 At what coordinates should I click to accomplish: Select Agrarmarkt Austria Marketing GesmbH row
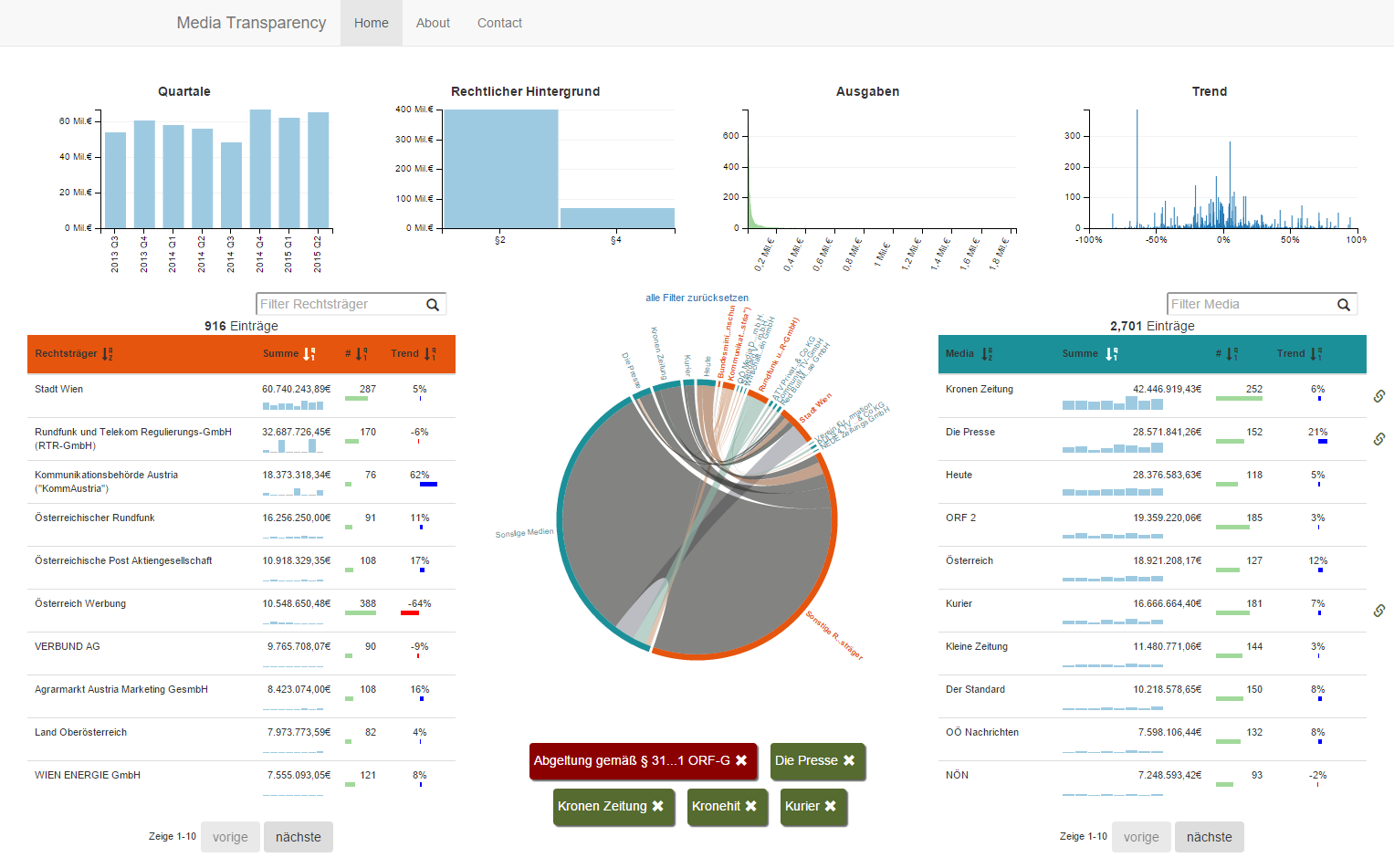click(x=241, y=696)
